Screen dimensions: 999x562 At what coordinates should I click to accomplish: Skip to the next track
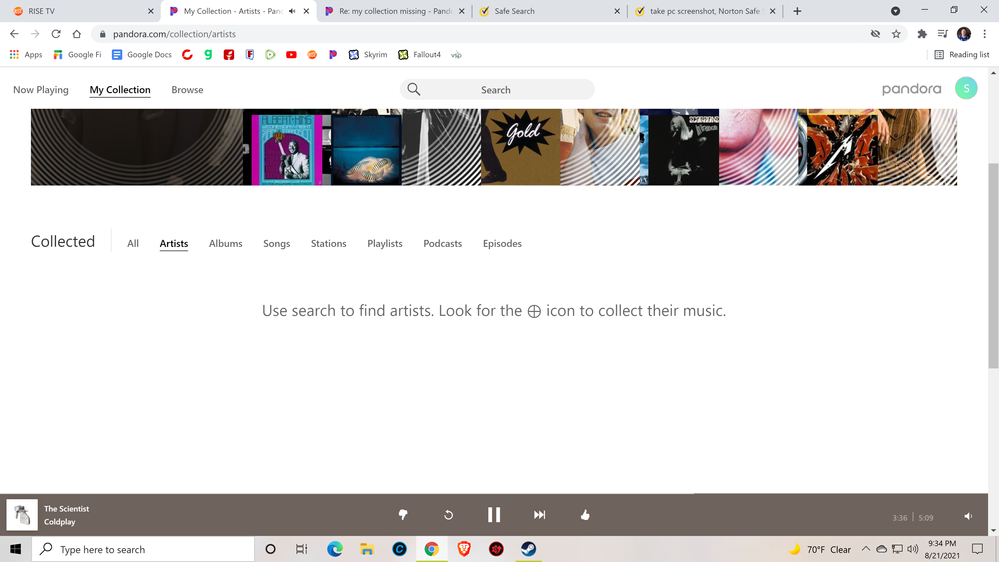[x=539, y=515]
